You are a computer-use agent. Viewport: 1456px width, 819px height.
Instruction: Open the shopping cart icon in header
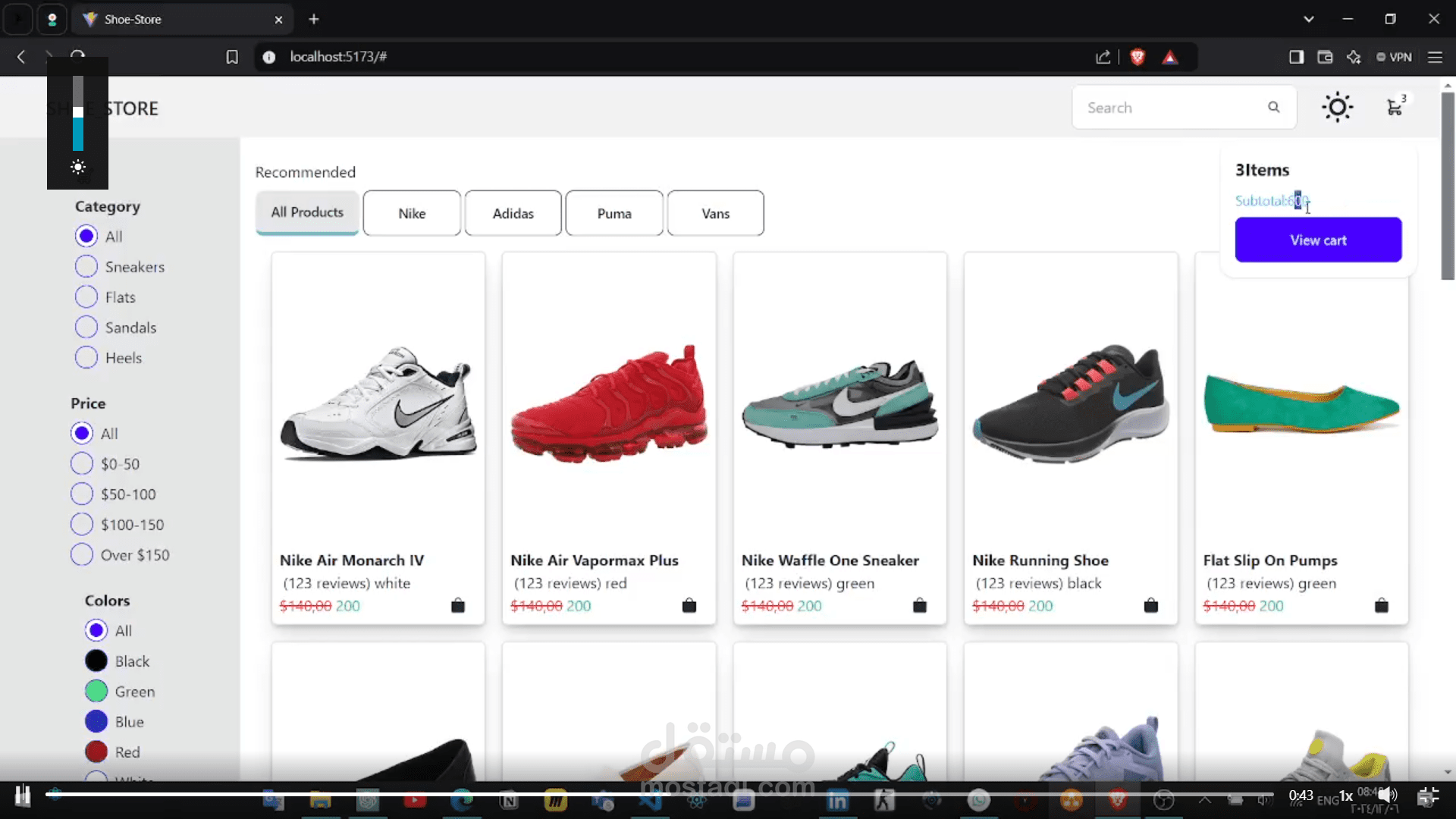pyautogui.click(x=1395, y=108)
